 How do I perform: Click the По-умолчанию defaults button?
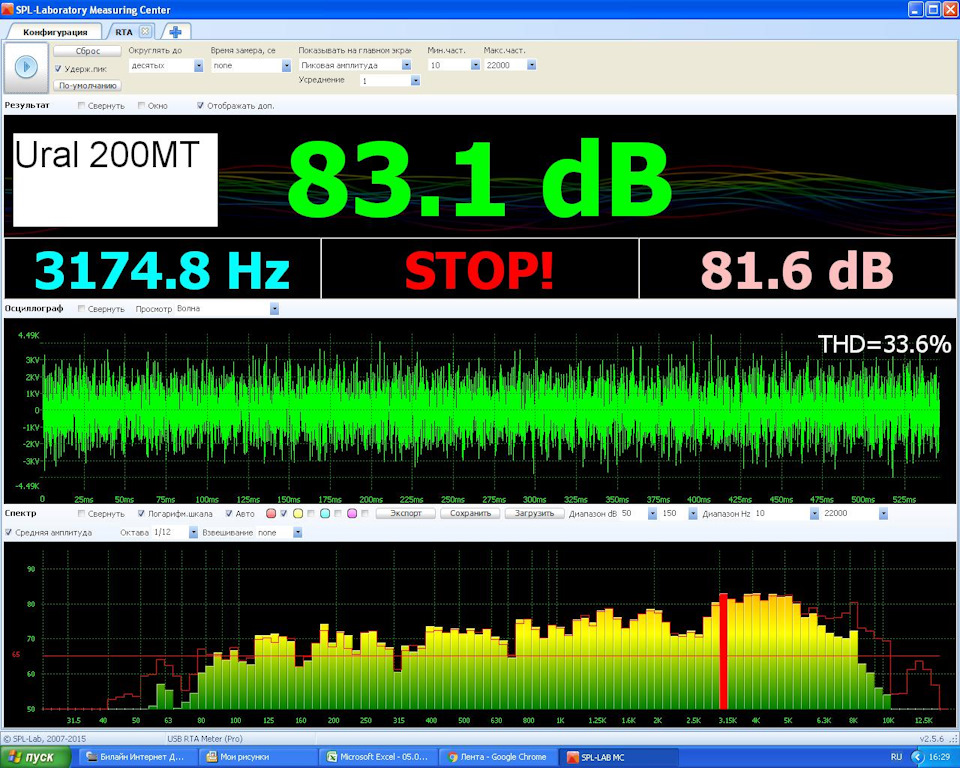[x=87, y=86]
